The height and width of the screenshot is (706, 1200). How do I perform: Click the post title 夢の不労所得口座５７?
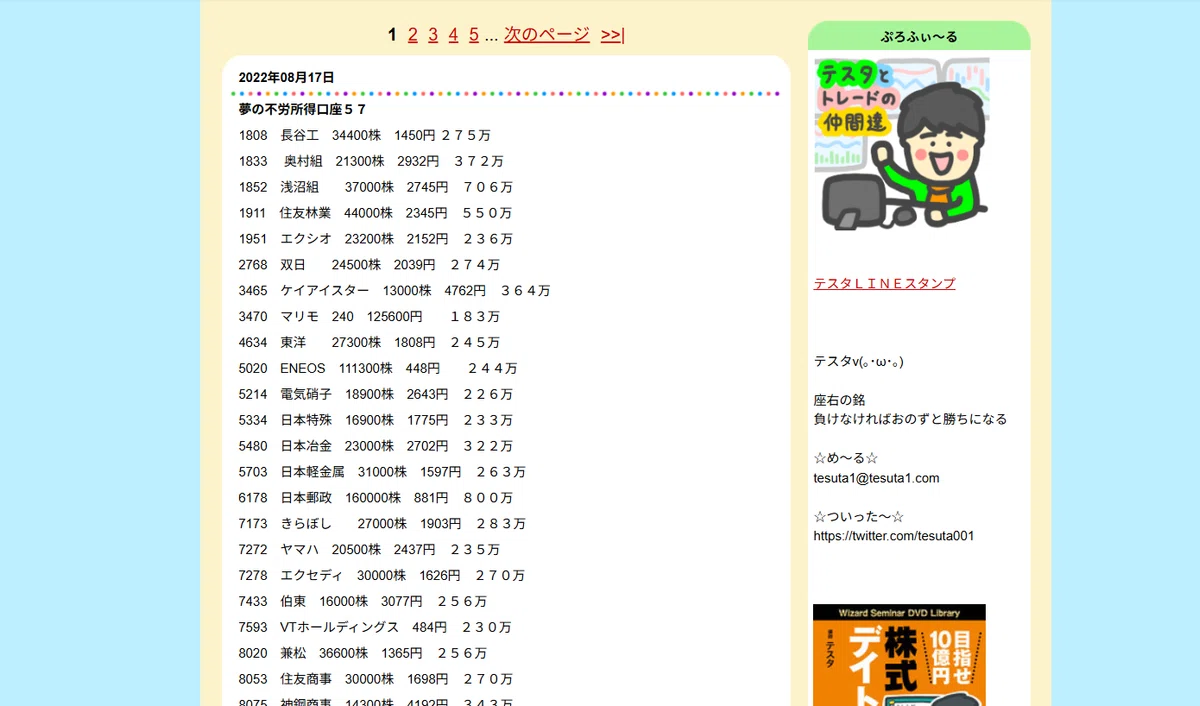pos(302,109)
